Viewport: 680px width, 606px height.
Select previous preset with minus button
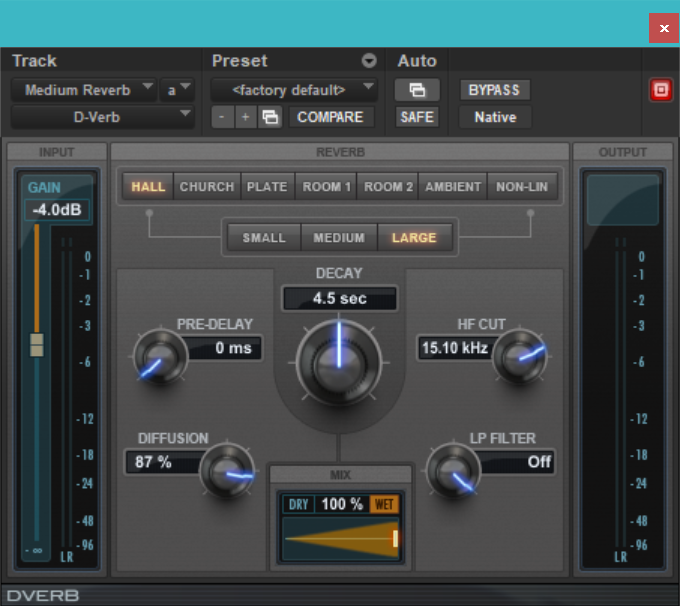click(x=222, y=117)
